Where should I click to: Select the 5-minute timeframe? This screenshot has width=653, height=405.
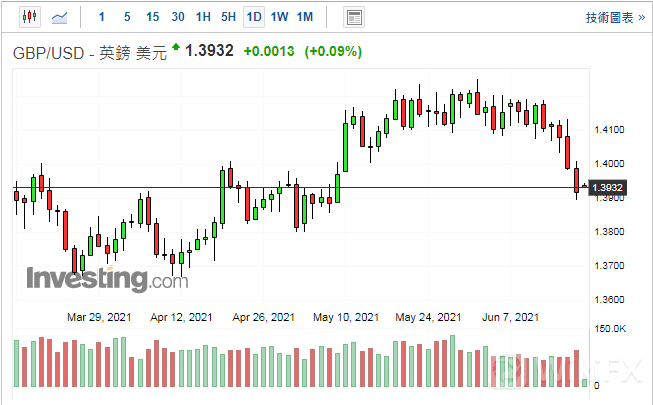(126, 17)
